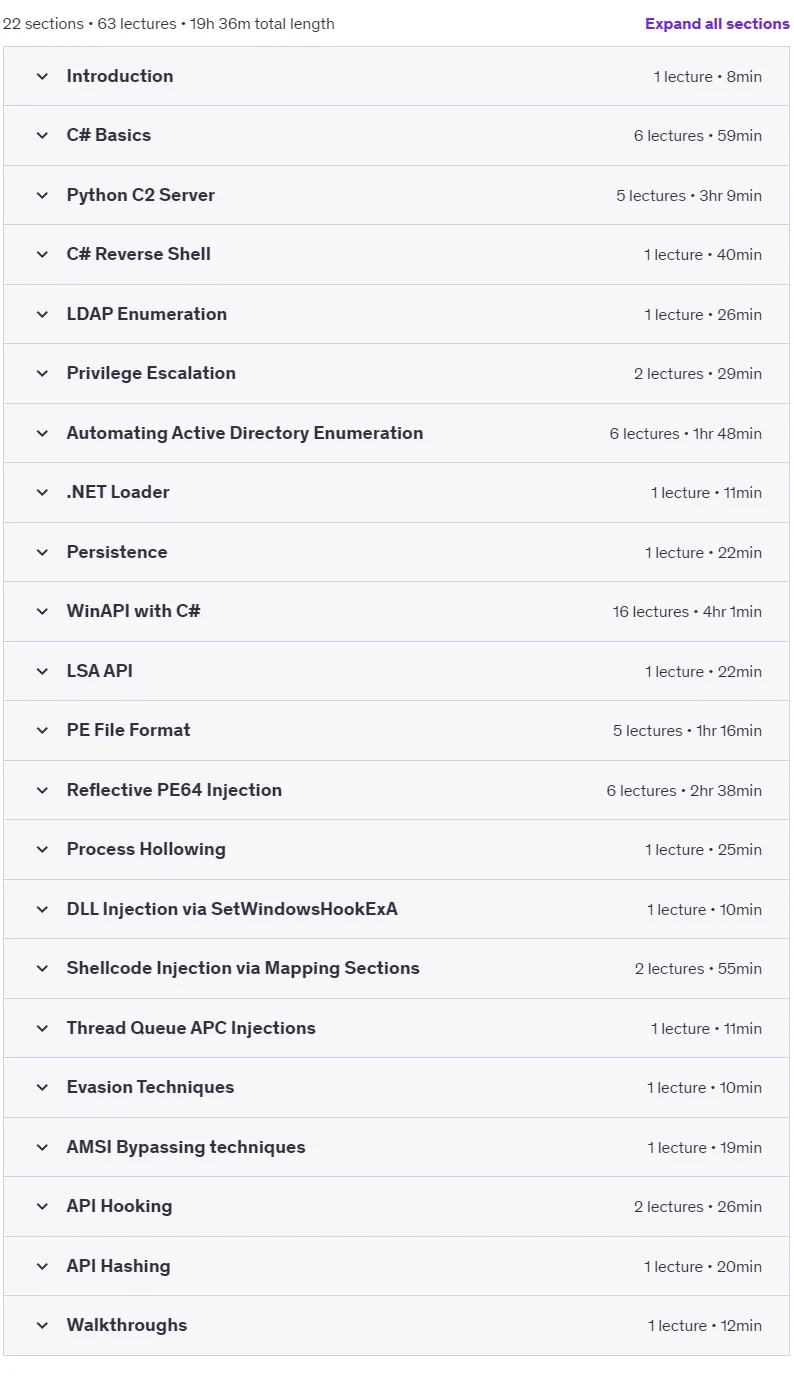The image size is (794, 1376).
Task: Open the C# Basics section chevron
Action: 42,136
